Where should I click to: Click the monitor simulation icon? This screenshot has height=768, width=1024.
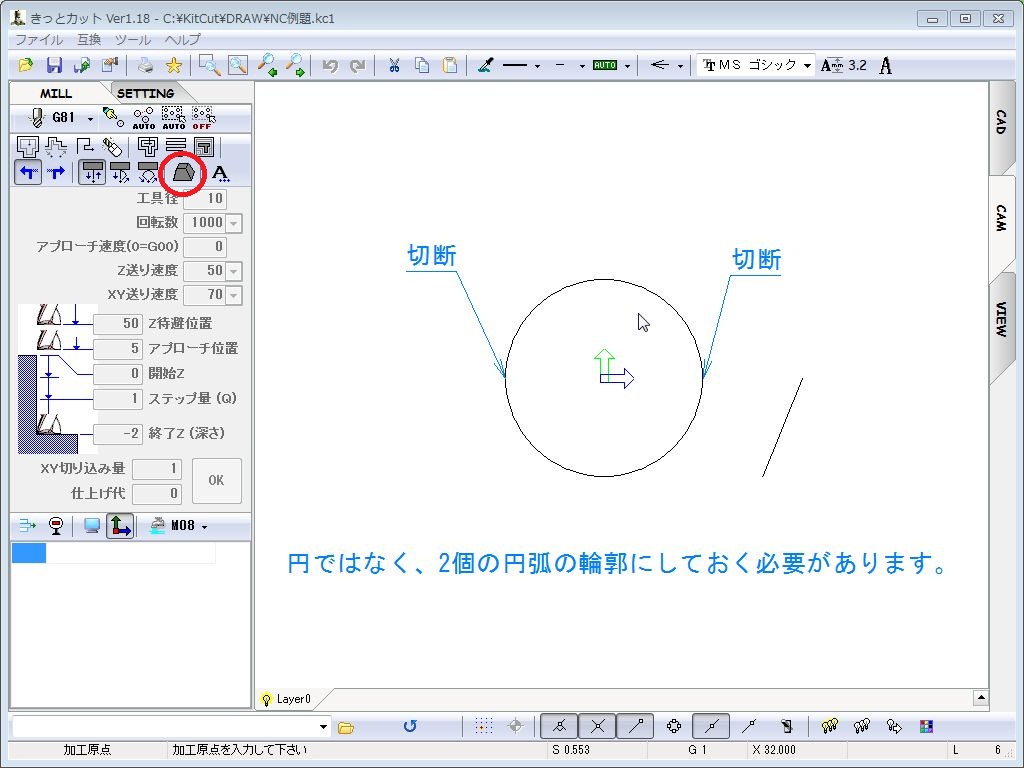pyautogui.click(x=92, y=526)
